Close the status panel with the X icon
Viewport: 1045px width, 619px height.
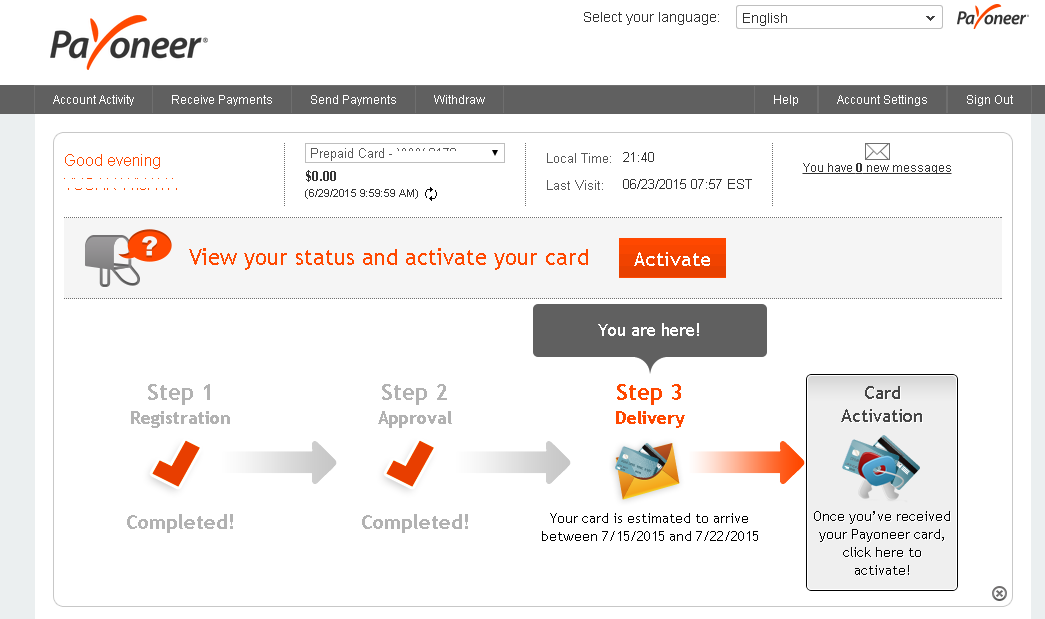click(999, 593)
